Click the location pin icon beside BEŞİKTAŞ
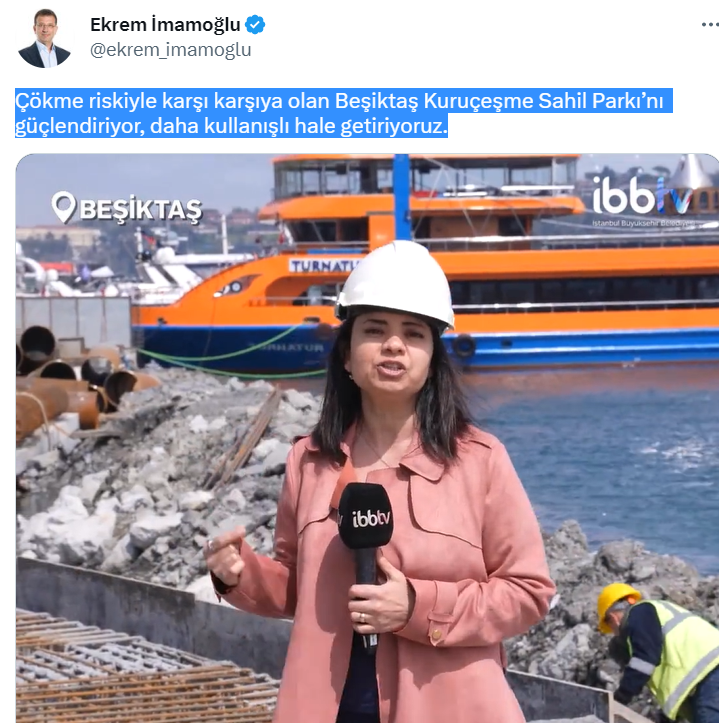 tap(63, 207)
